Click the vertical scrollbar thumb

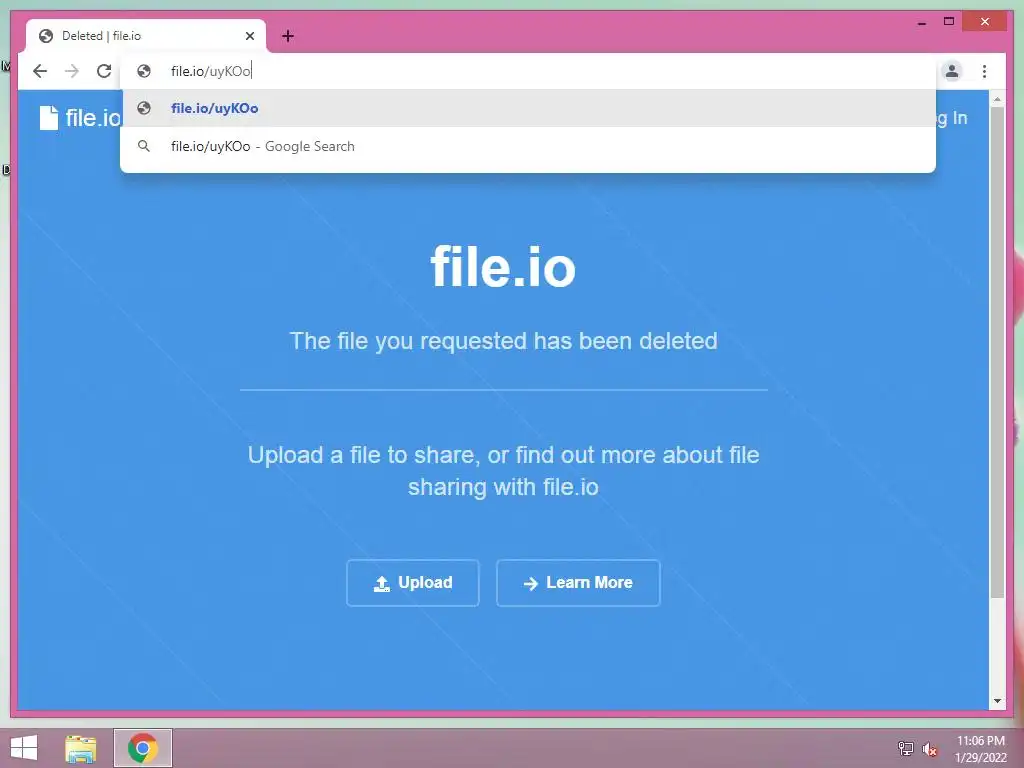pos(997,353)
